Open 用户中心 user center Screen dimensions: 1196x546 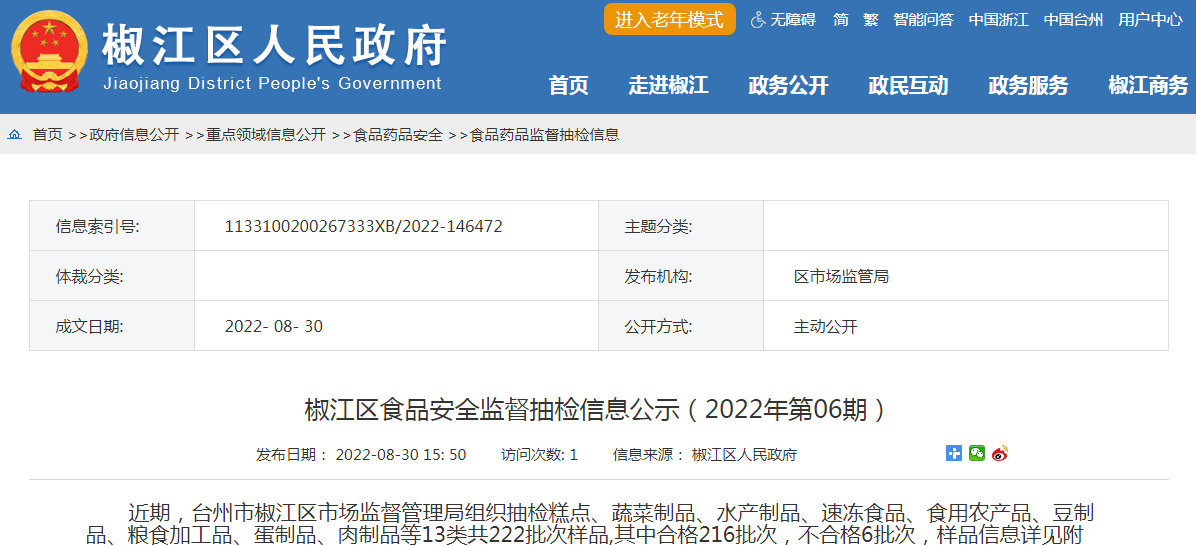[1150, 21]
